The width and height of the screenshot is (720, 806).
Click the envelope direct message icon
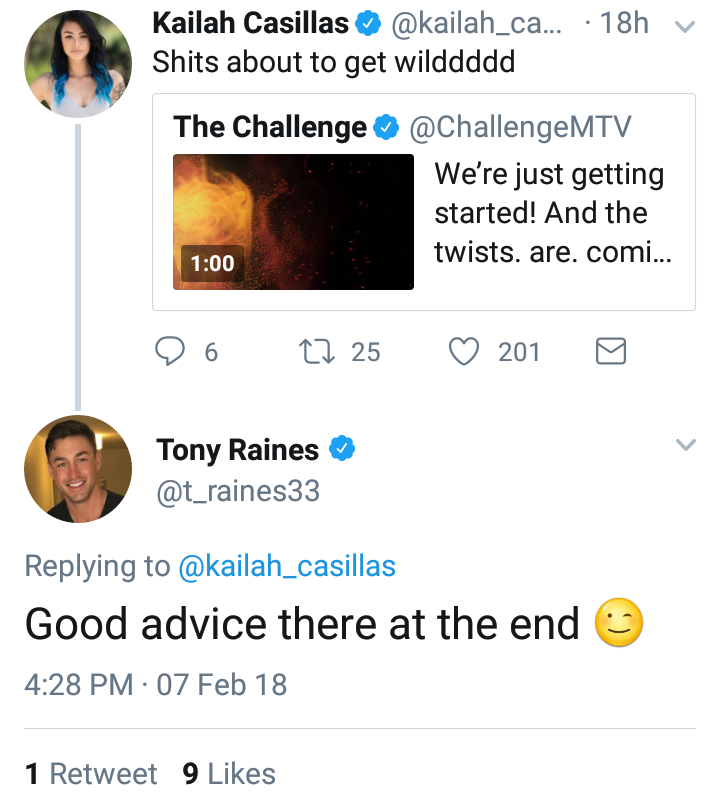[611, 352]
